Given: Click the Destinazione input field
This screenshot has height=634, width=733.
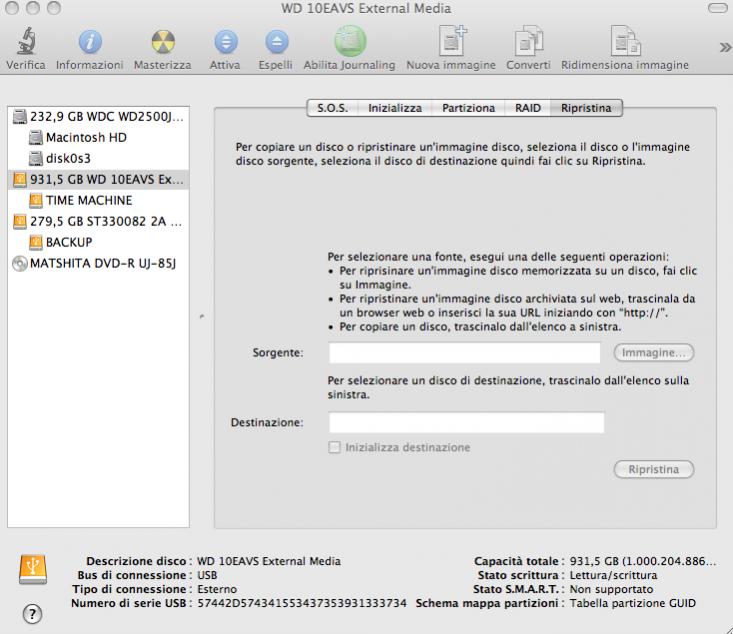Looking at the screenshot, I should point(466,423).
